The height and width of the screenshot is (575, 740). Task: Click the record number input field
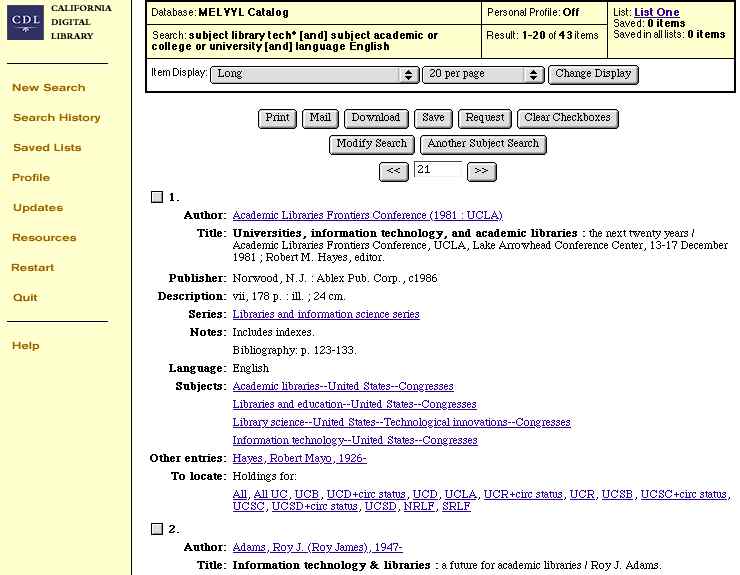(x=437, y=170)
